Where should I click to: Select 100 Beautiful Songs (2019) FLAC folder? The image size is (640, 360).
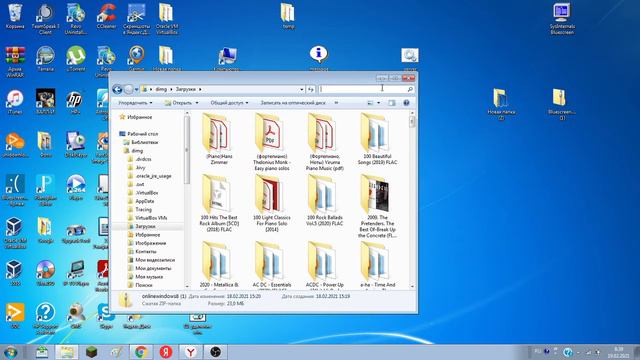(x=377, y=139)
